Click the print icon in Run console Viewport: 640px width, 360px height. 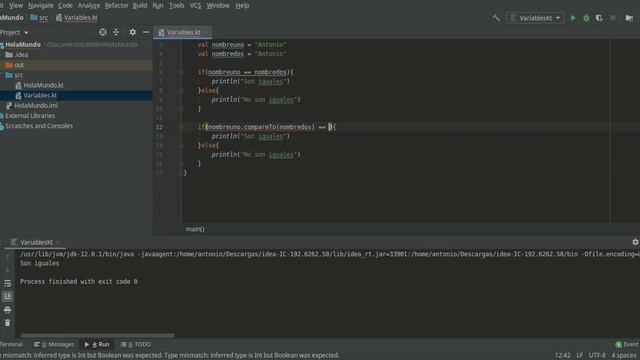tap(7, 310)
